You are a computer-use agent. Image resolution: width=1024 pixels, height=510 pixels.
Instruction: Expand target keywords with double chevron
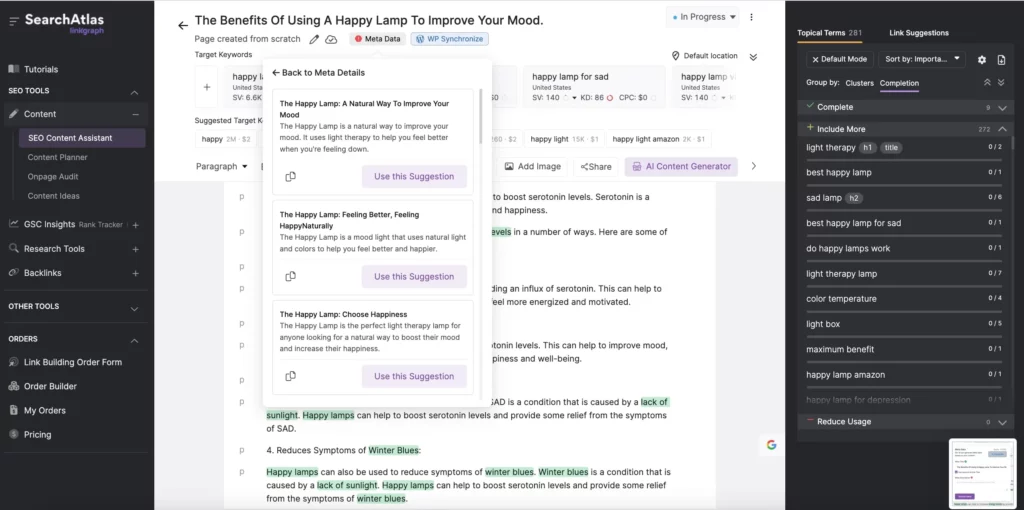coord(753,57)
